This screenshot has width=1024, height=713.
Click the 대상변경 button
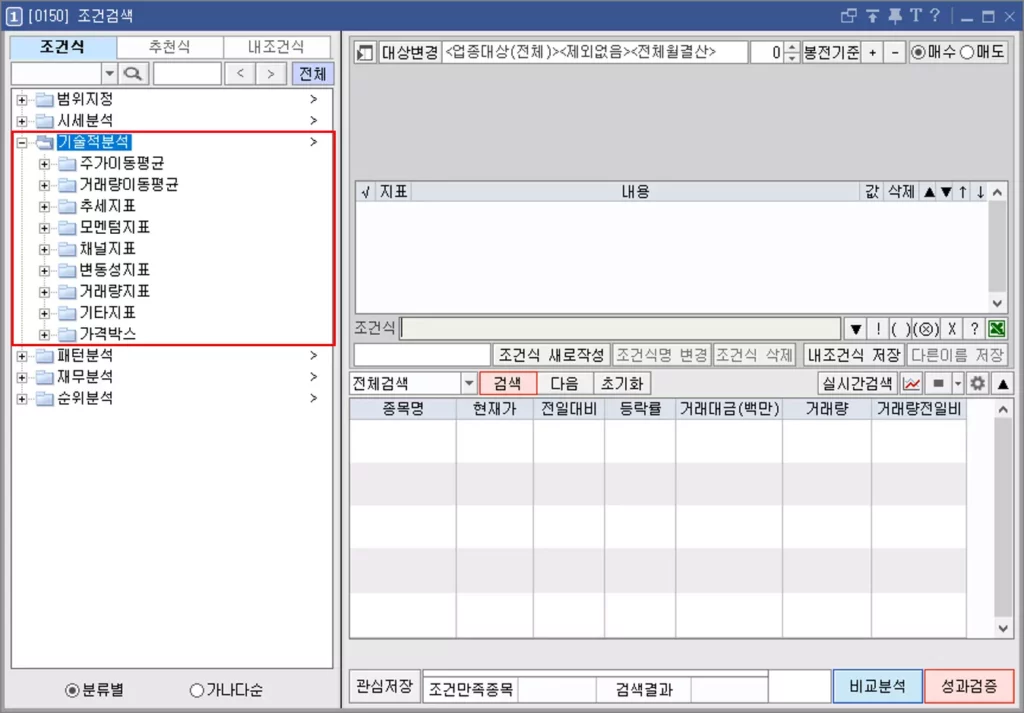[409, 53]
